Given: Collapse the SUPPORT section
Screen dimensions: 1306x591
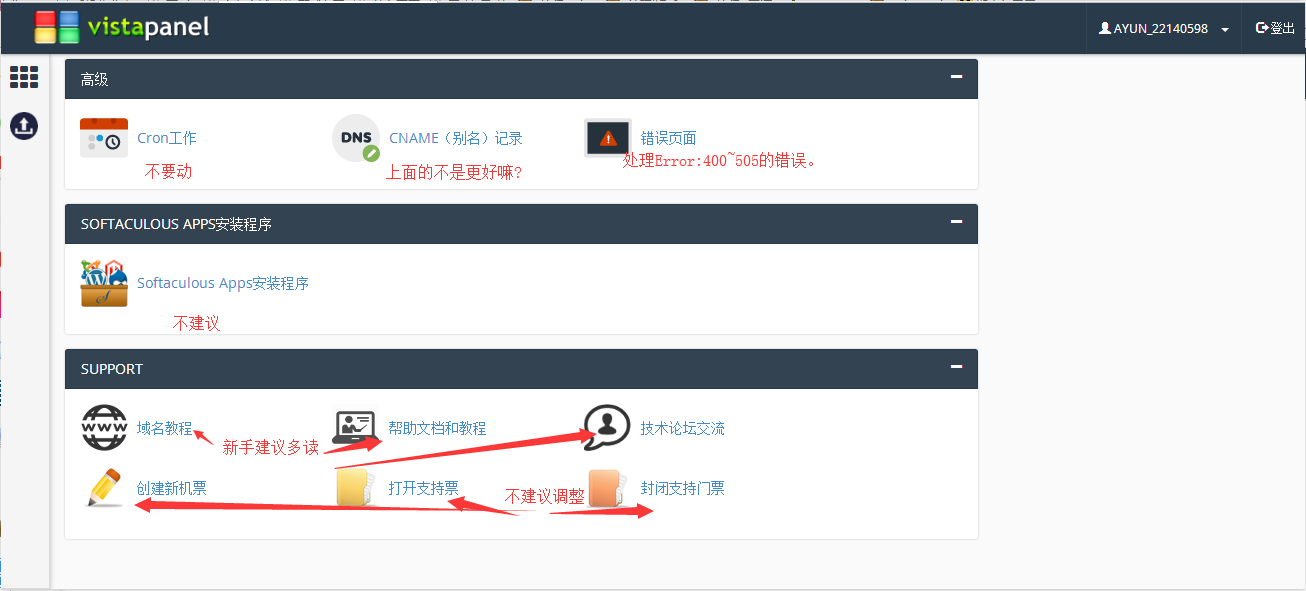Looking at the screenshot, I should pyautogui.click(x=957, y=367).
